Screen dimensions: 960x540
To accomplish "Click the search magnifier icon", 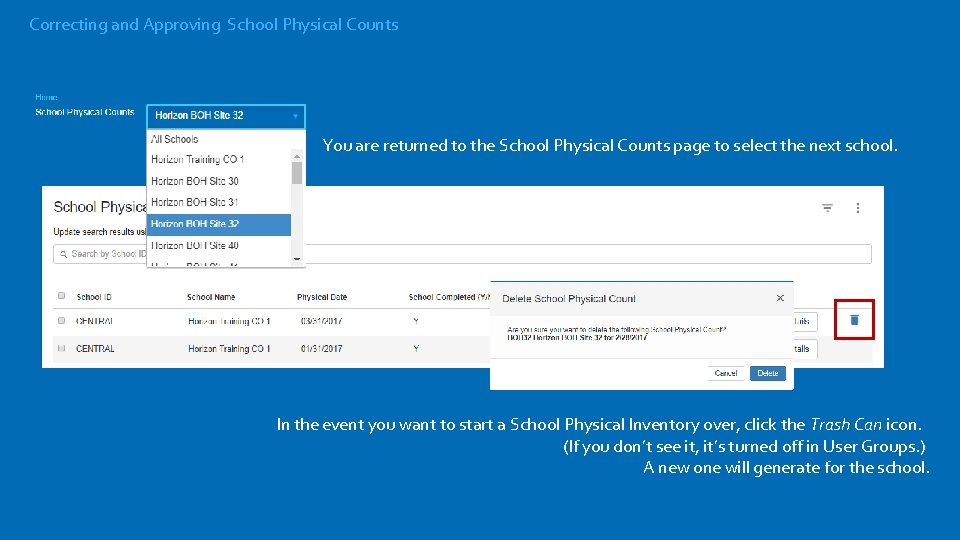I will [x=64, y=254].
